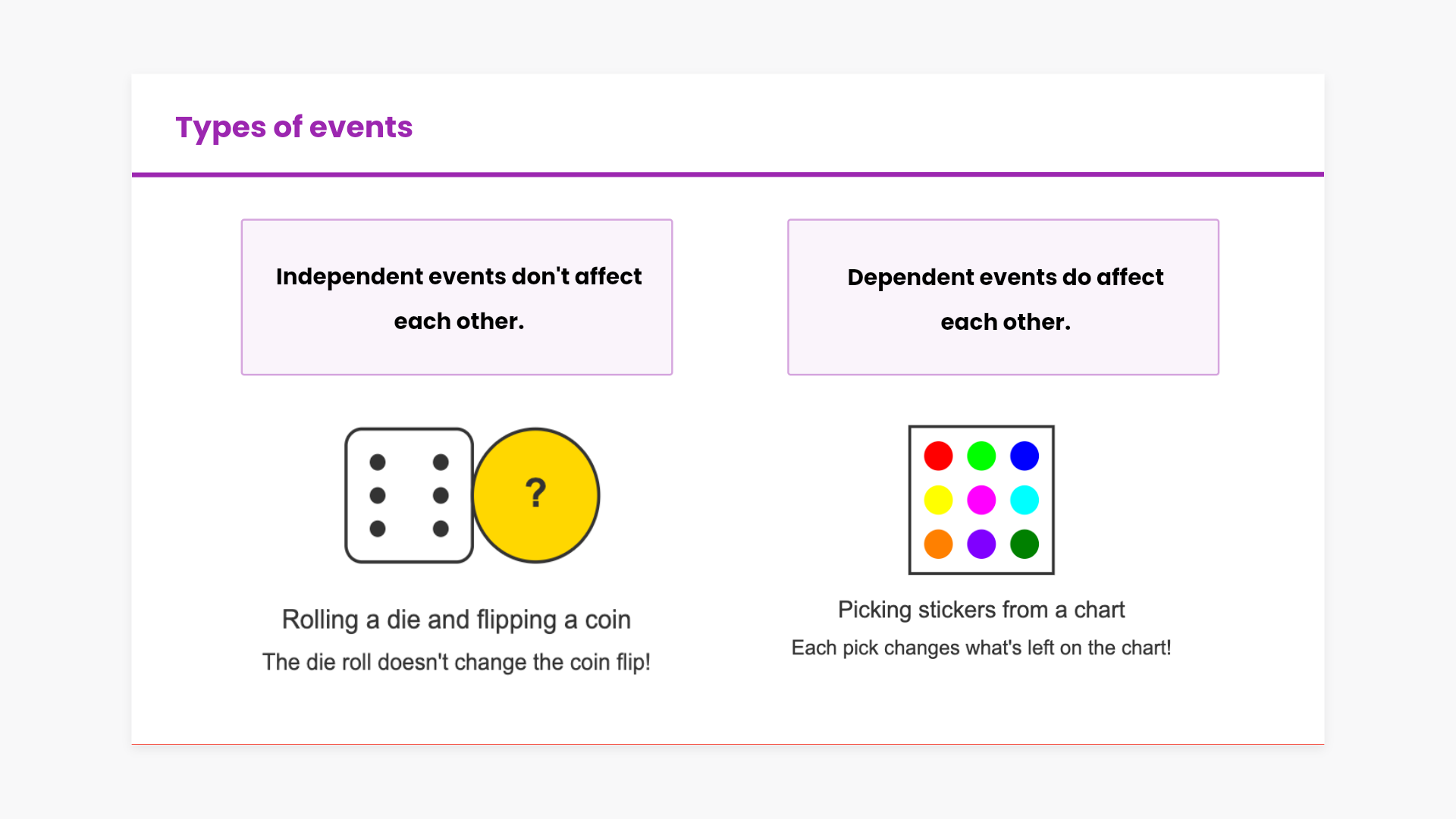The image size is (1456, 819).
Task: Click the purple divider line under heading
Action: click(728, 174)
